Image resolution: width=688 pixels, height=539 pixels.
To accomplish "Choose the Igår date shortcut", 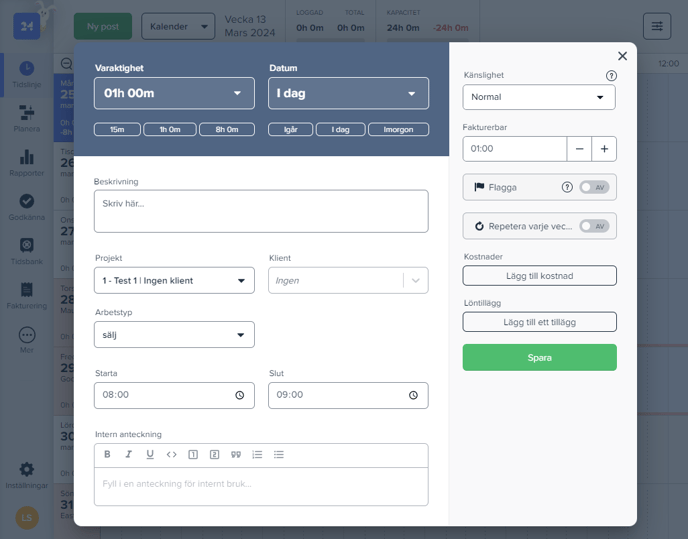I will point(291,130).
